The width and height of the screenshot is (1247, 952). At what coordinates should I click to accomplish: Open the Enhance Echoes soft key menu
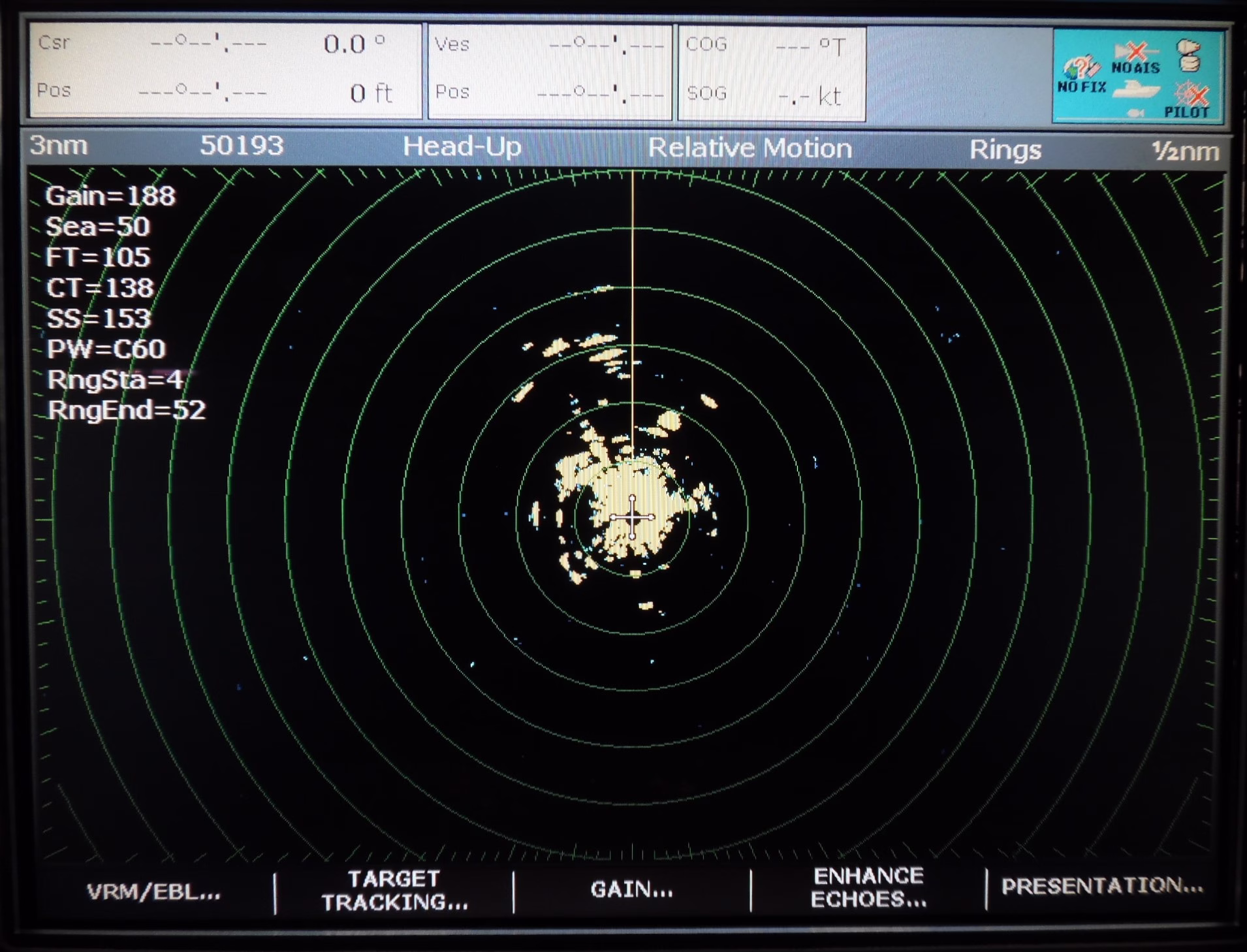click(x=868, y=888)
